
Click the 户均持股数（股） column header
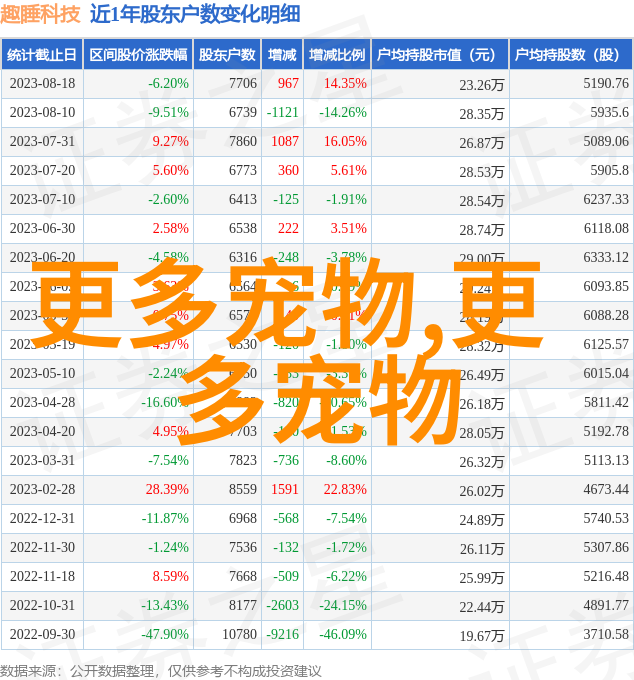pos(570,55)
